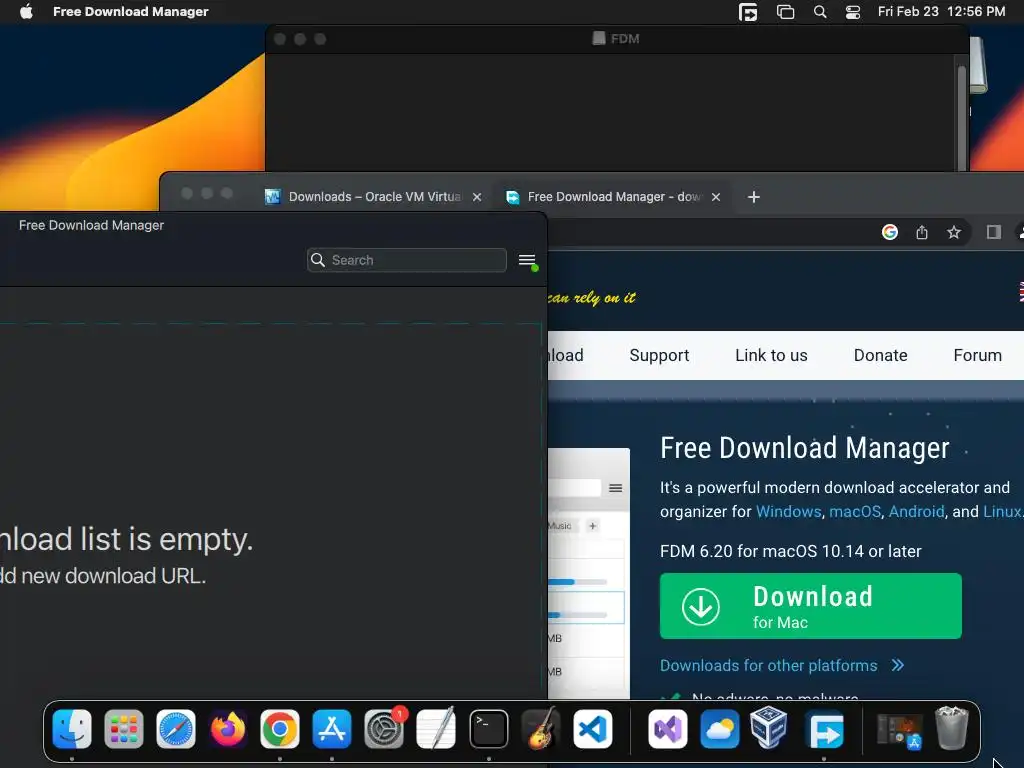Launch Terminal from the dock
This screenshot has height=768, width=1024.
tap(488, 729)
